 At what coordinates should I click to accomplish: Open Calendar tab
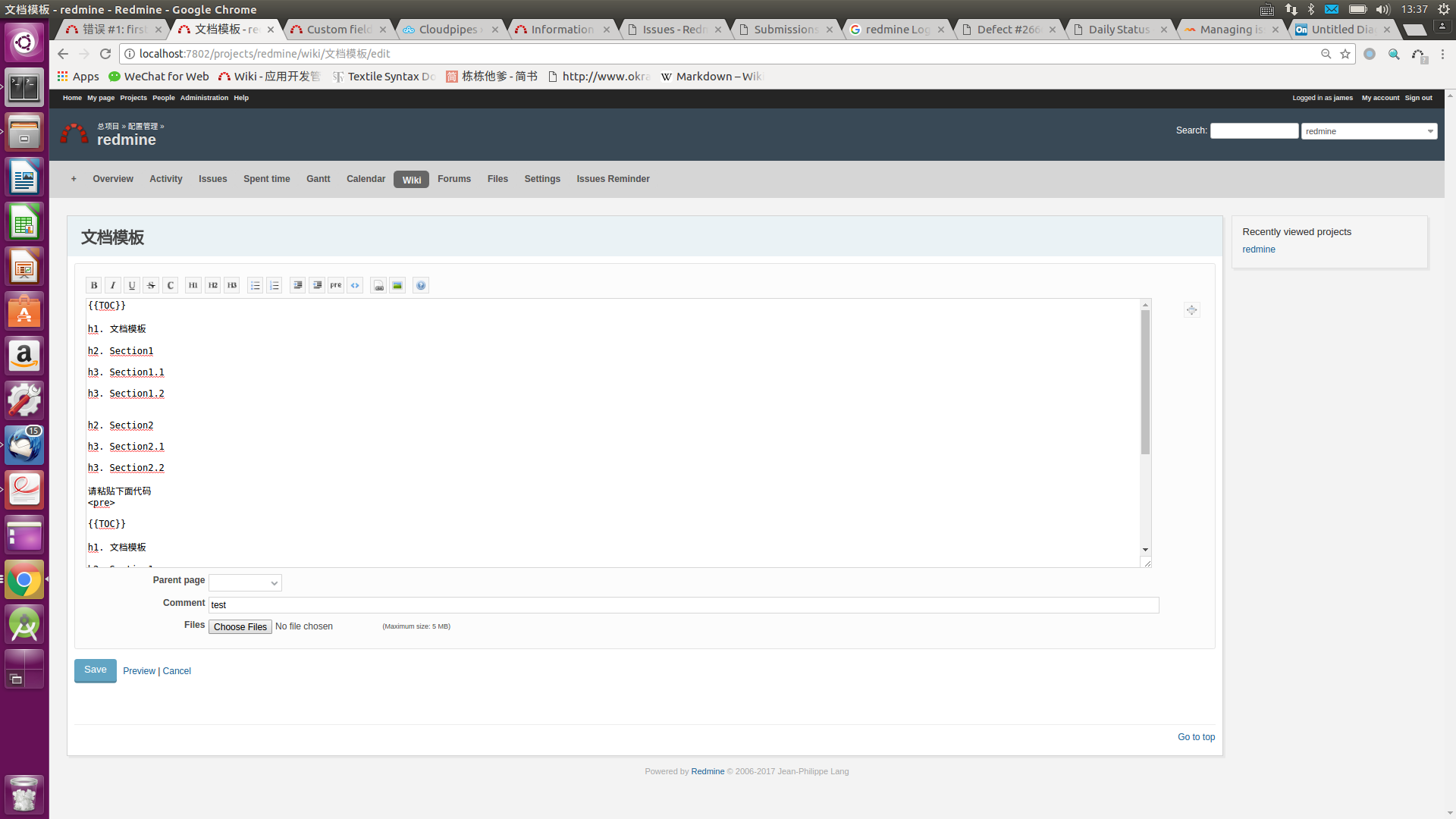[x=366, y=179]
